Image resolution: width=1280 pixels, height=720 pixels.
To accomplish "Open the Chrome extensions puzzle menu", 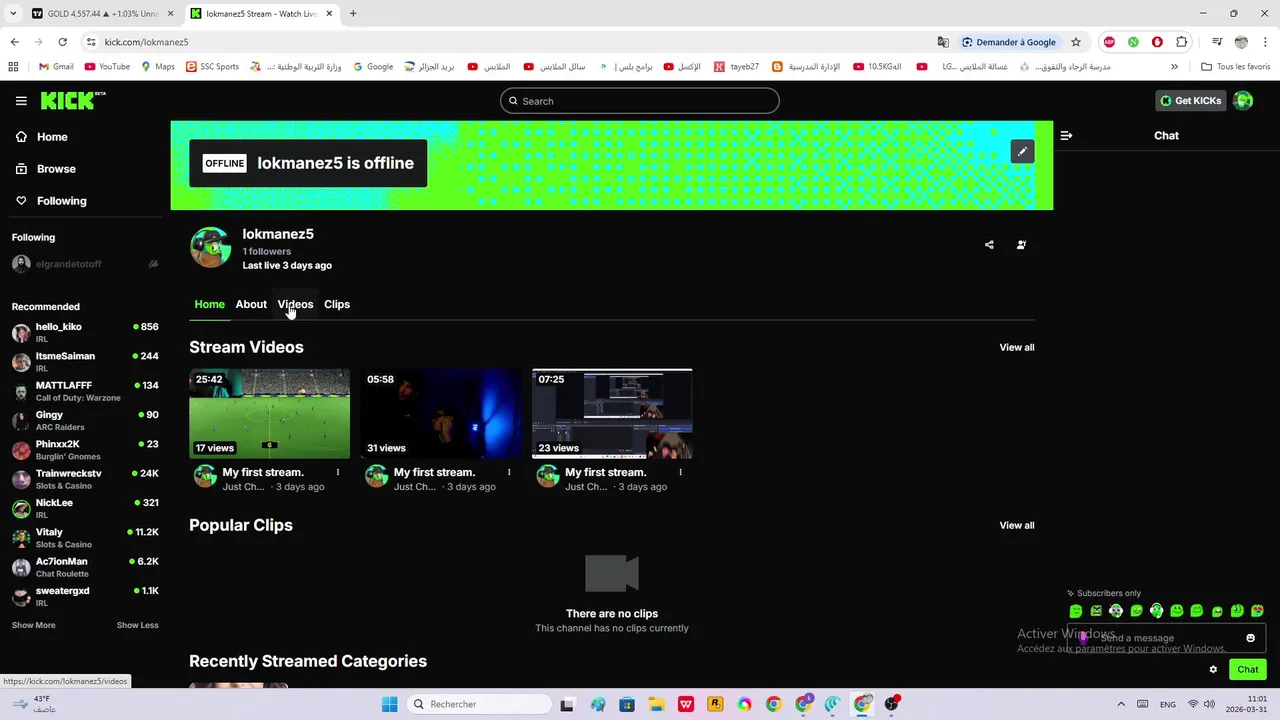I will click(1182, 42).
